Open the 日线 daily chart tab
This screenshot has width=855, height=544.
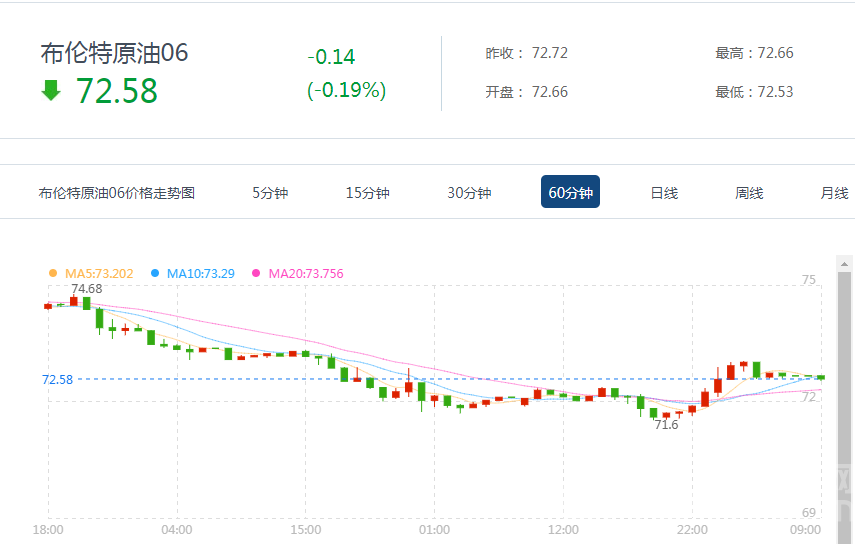[x=664, y=193]
